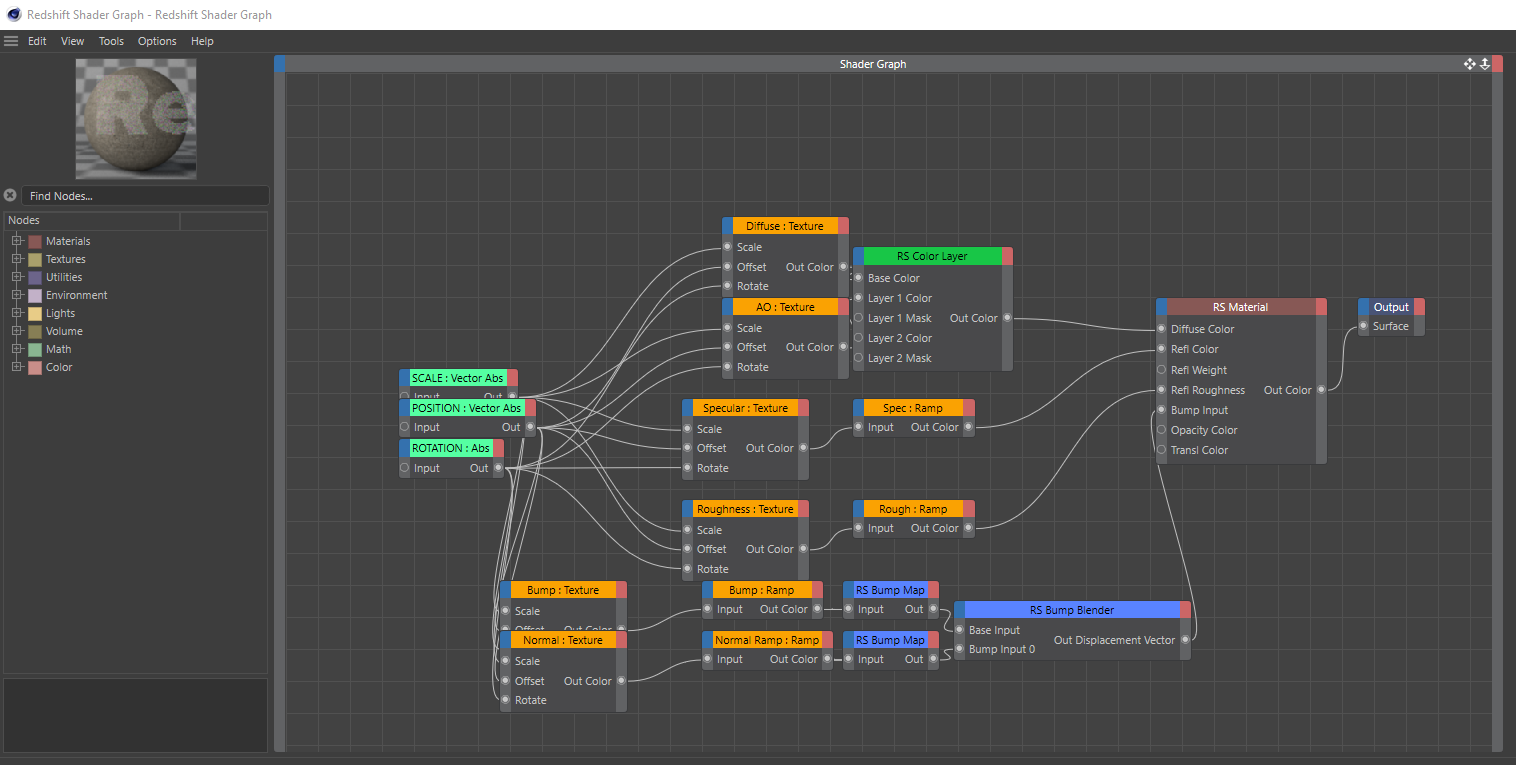Click the red corner of Spec : Ramp node

968,408
